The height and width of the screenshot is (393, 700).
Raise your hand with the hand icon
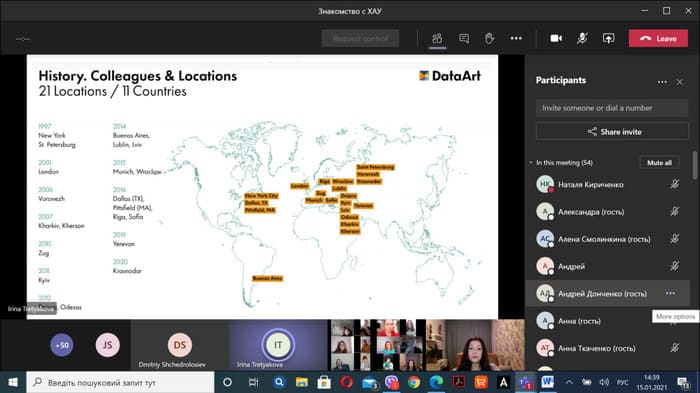click(x=489, y=38)
